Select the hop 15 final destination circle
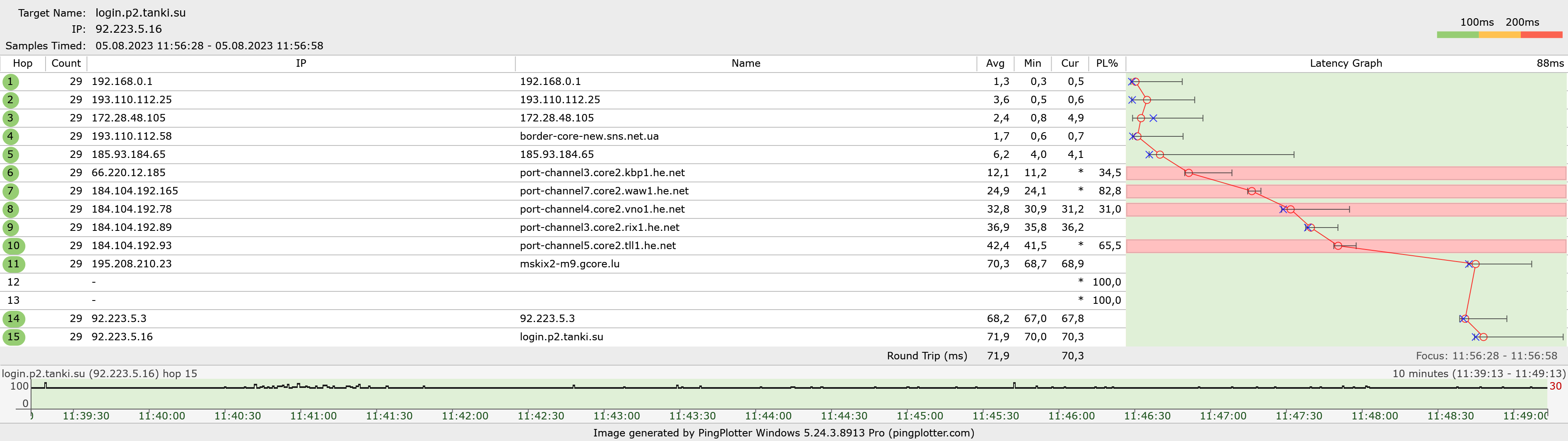This screenshot has height=441, width=1568. [13, 337]
